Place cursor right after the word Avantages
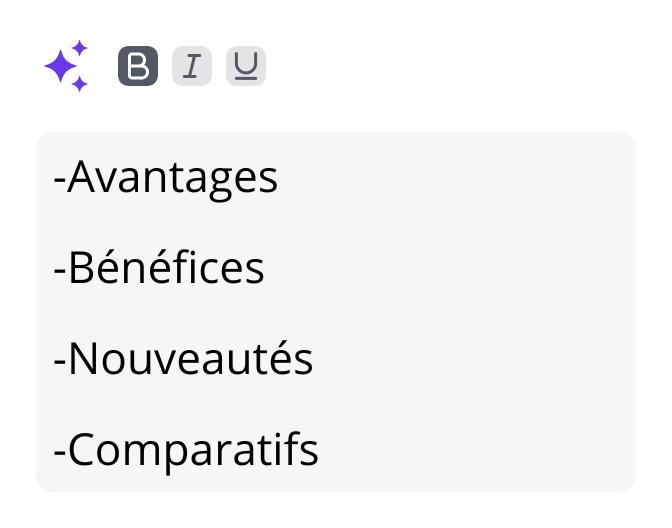 pyautogui.click(x=280, y=178)
